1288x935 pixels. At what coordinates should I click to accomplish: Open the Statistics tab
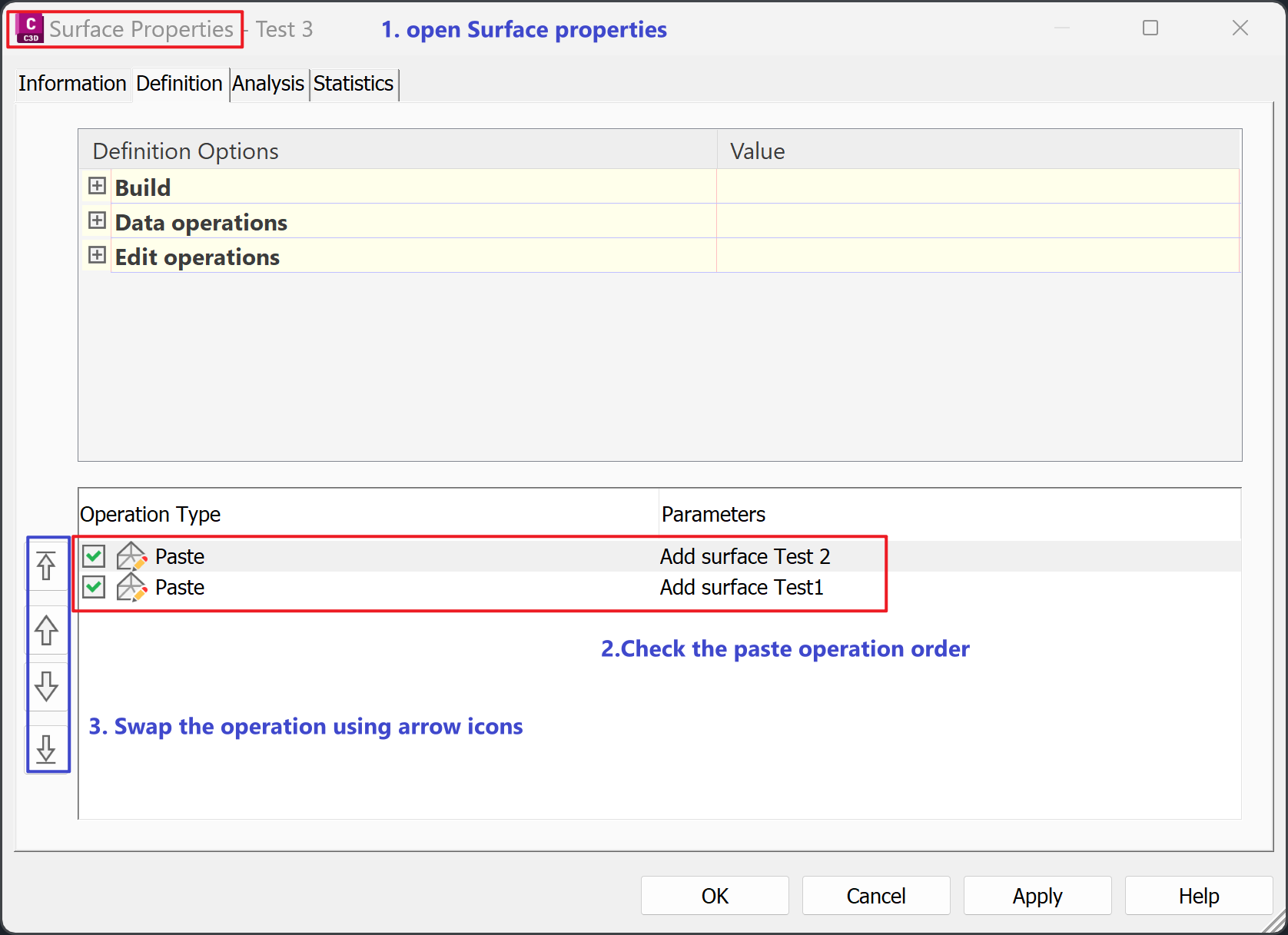pos(353,84)
